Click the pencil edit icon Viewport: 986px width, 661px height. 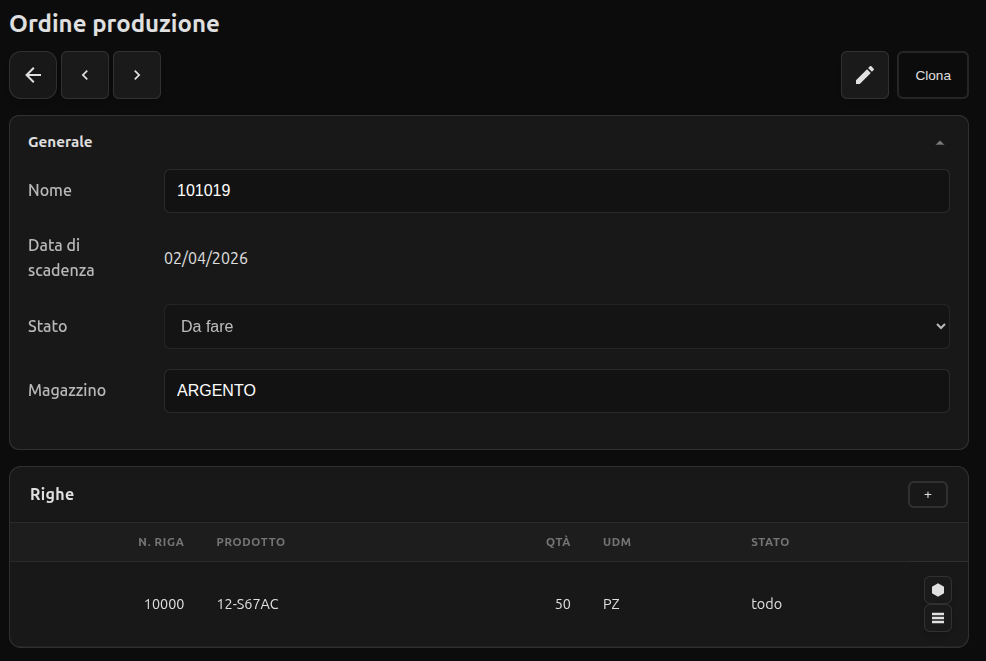coord(865,75)
